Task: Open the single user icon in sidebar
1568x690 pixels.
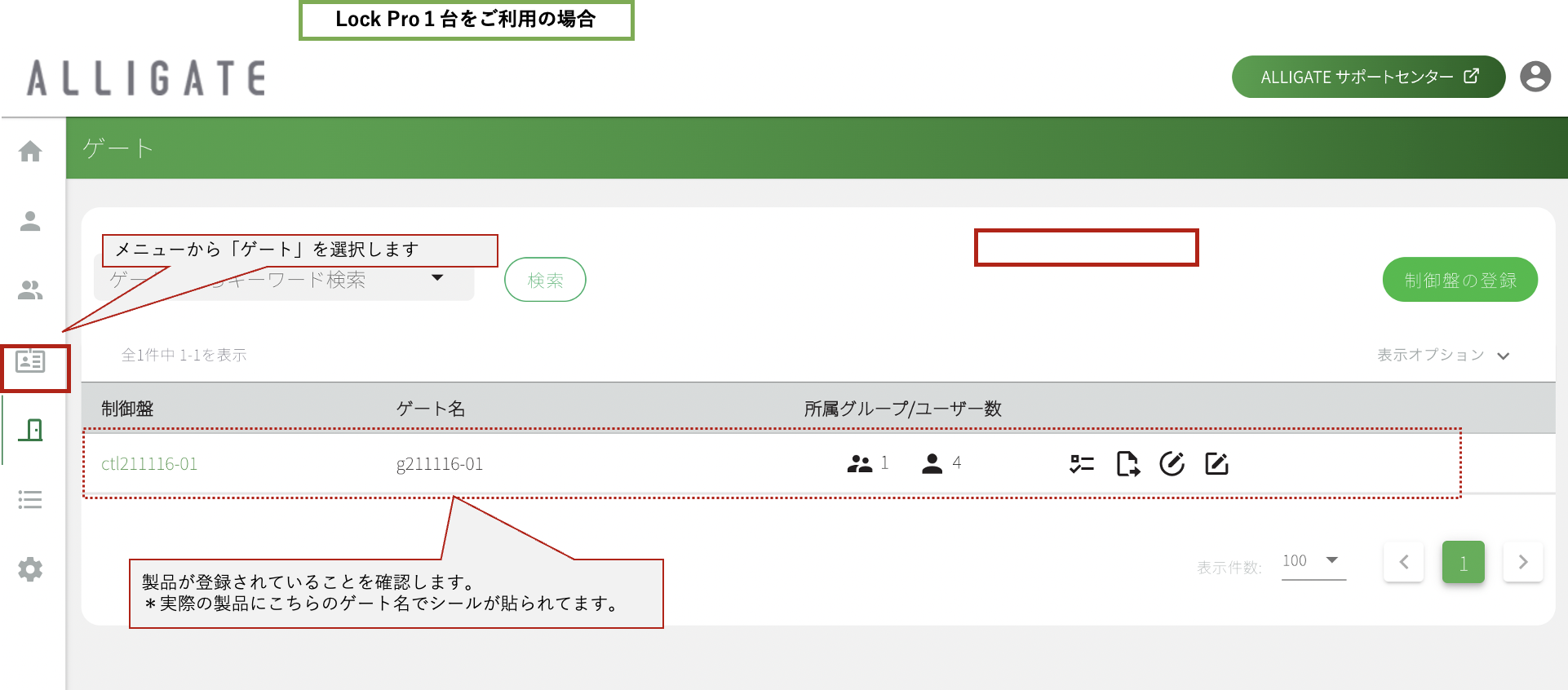Action: pos(30,221)
